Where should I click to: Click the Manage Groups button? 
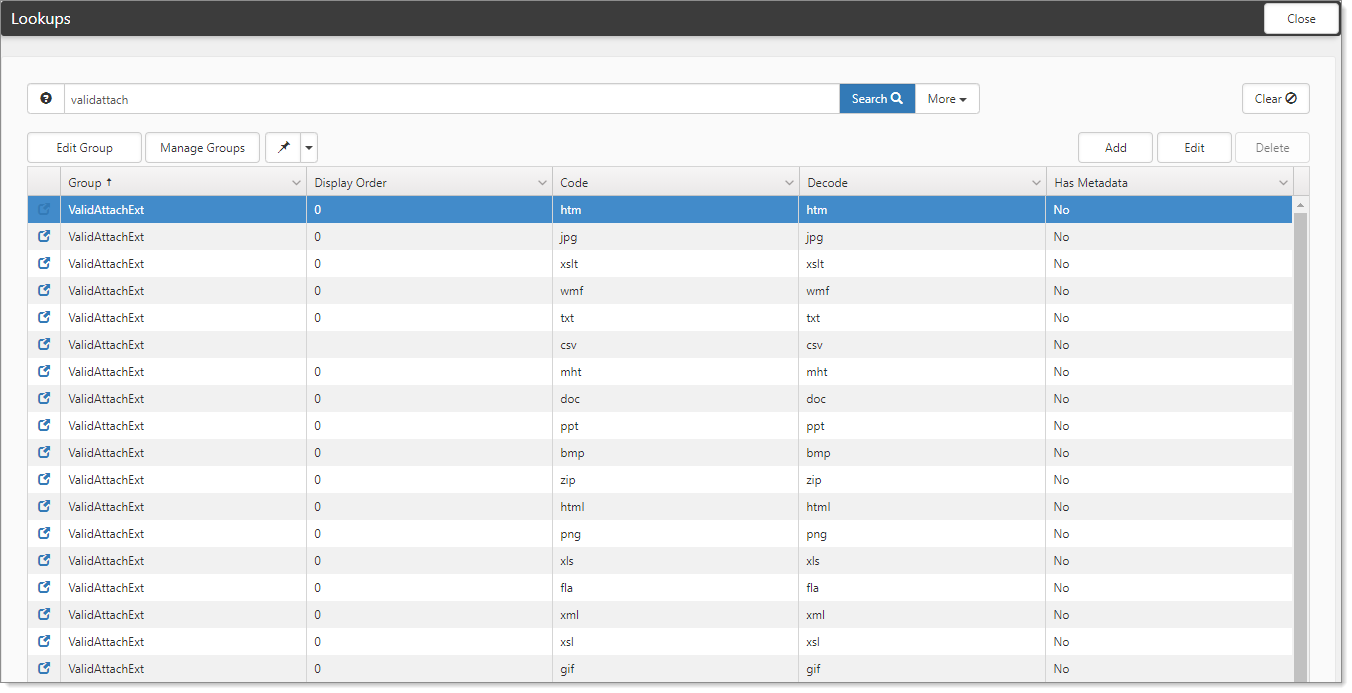point(202,148)
